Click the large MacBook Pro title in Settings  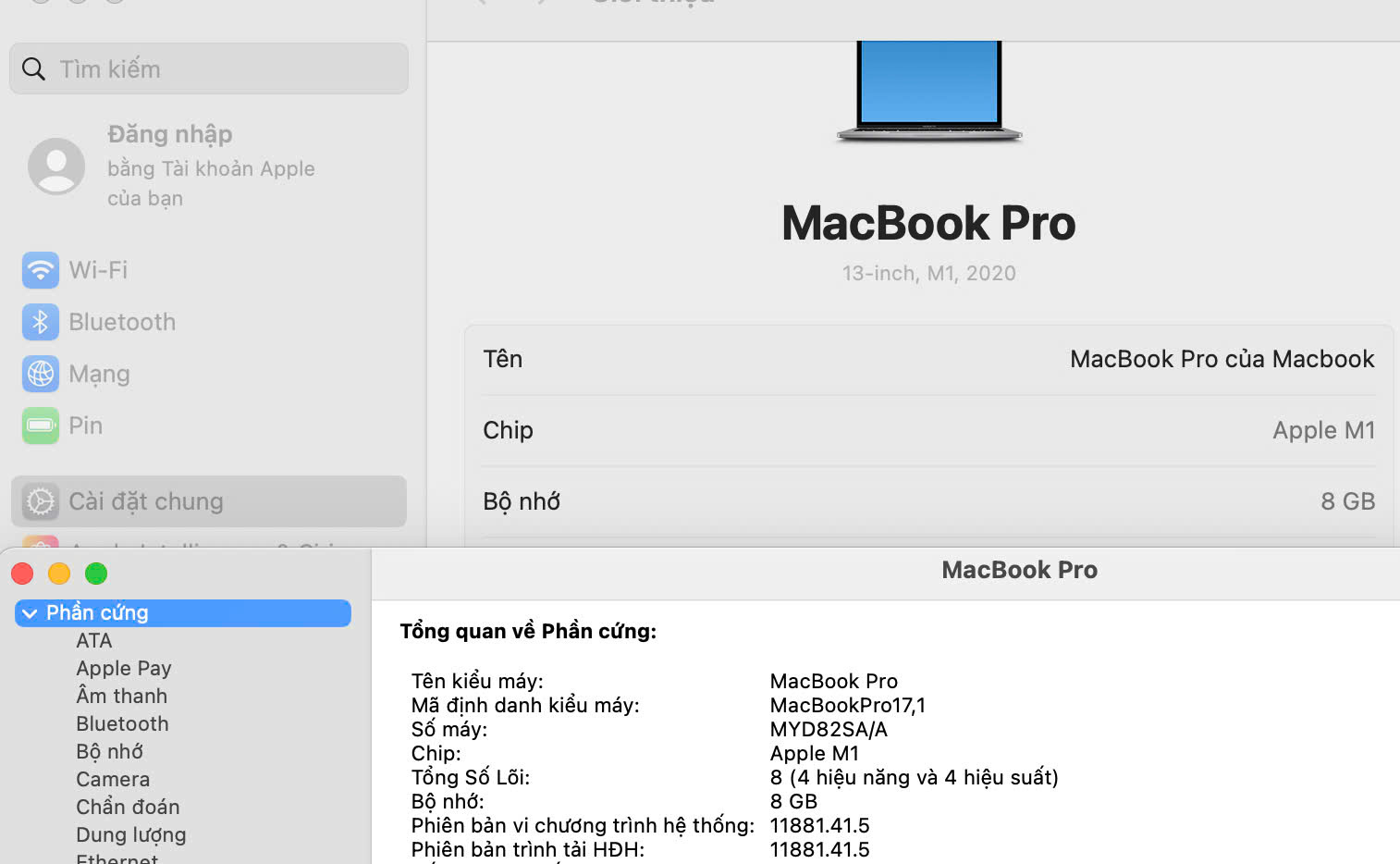[x=928, y=223]
